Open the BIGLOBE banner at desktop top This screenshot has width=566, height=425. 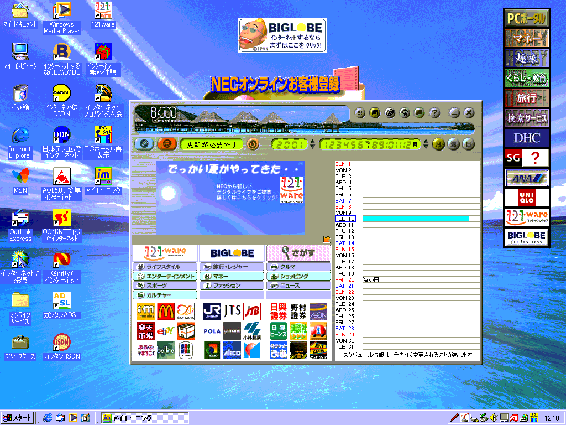pos(283,35)
